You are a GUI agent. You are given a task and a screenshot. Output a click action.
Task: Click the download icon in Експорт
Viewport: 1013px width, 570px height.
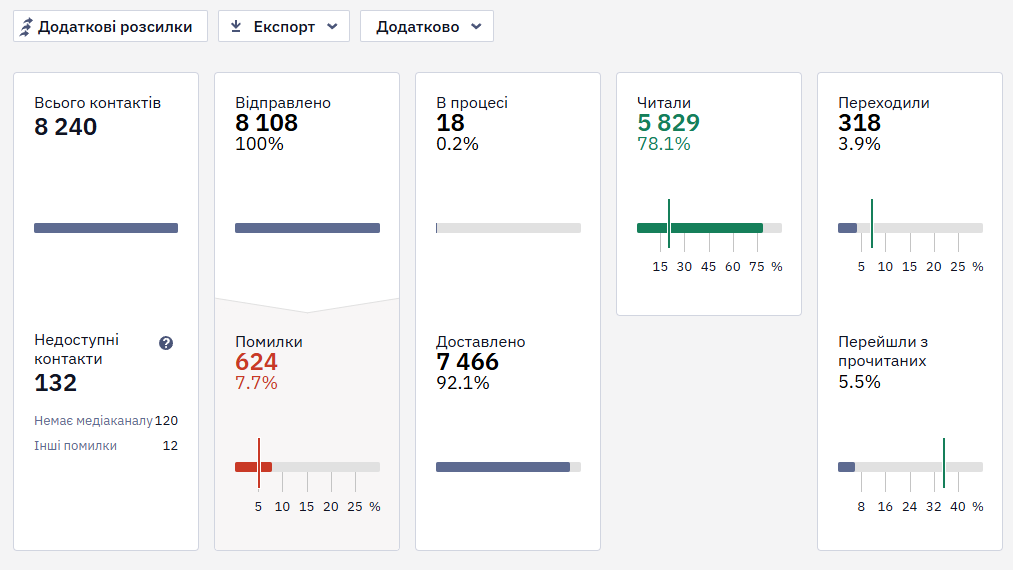click(x=236, y=26)
